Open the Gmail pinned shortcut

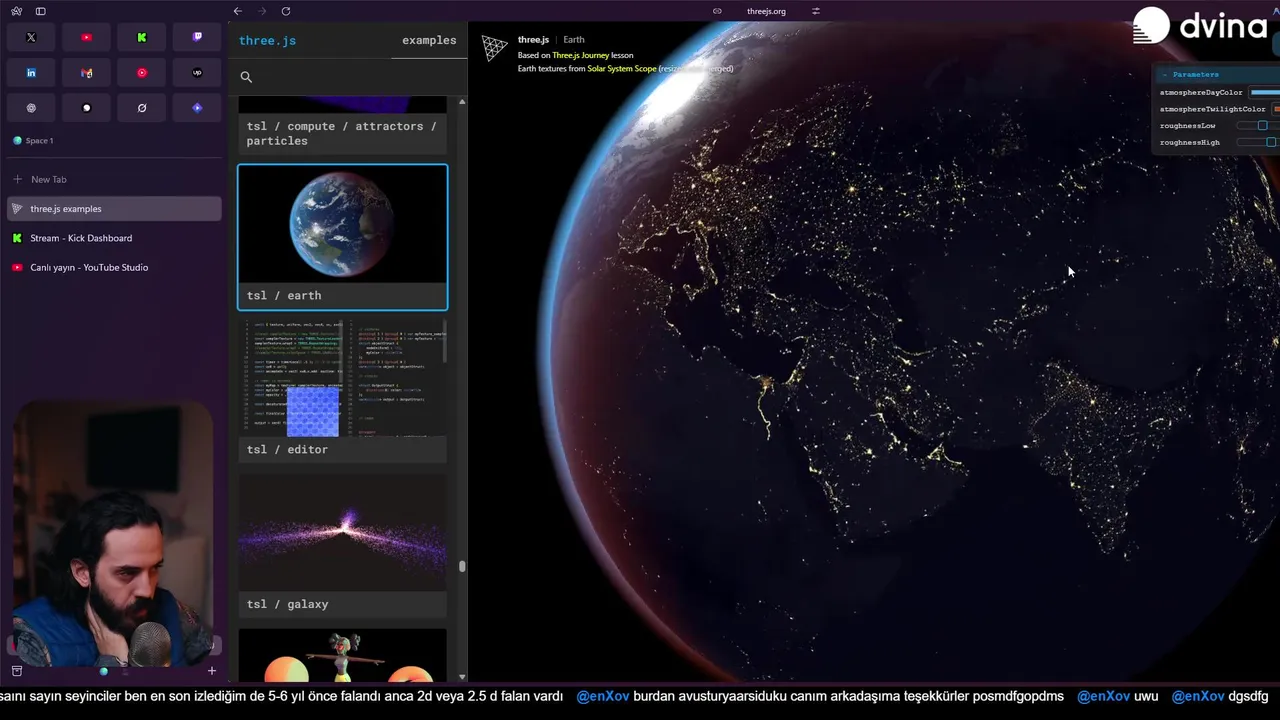pyautogui.click(x=86, y=73)
